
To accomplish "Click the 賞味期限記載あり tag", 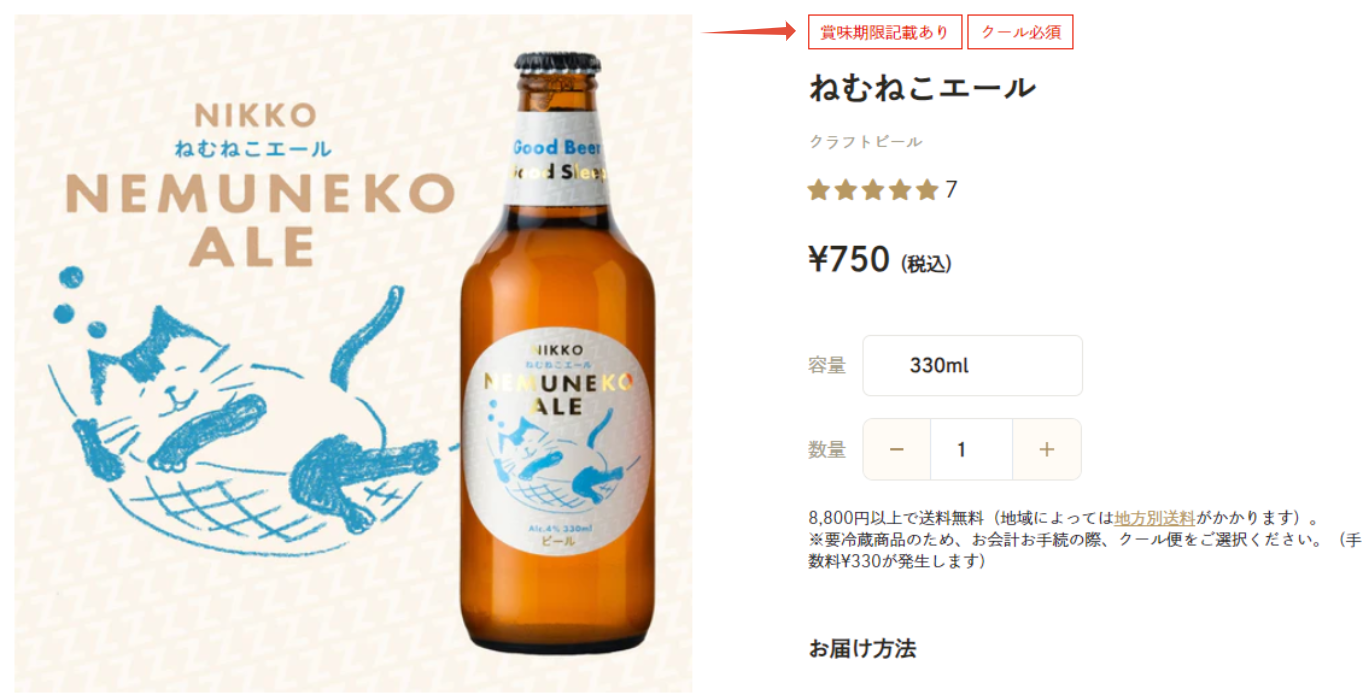I will tap(885, 32).
